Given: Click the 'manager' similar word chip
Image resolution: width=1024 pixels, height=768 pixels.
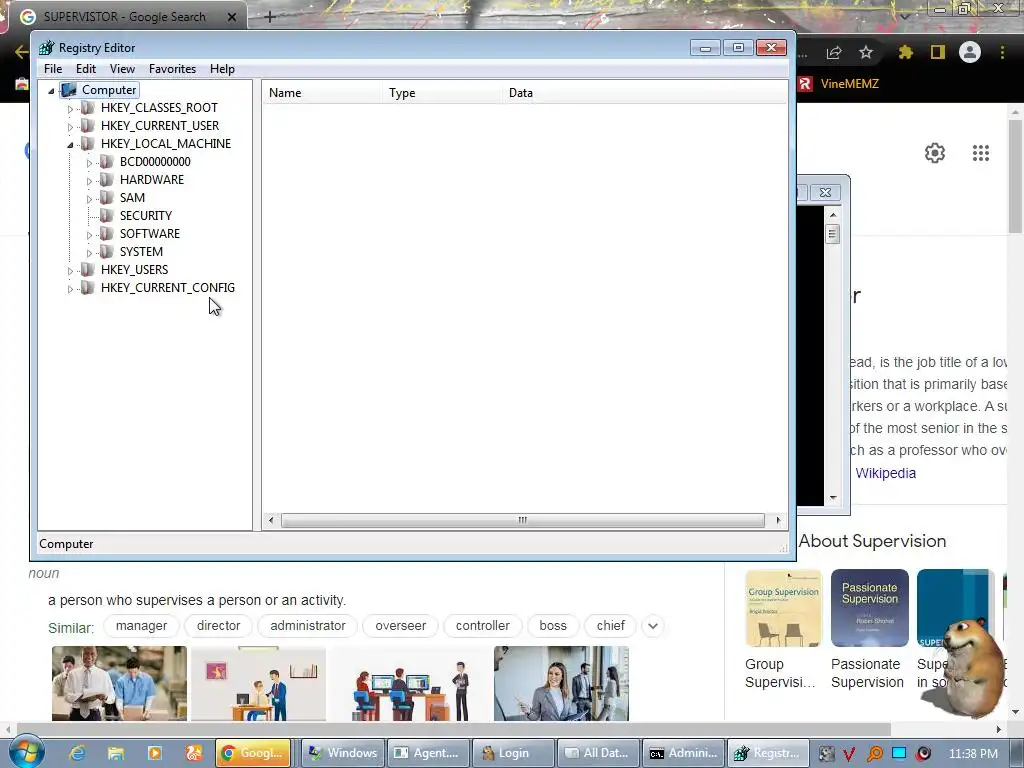Looking at the screenshot, I should point(141,626).
